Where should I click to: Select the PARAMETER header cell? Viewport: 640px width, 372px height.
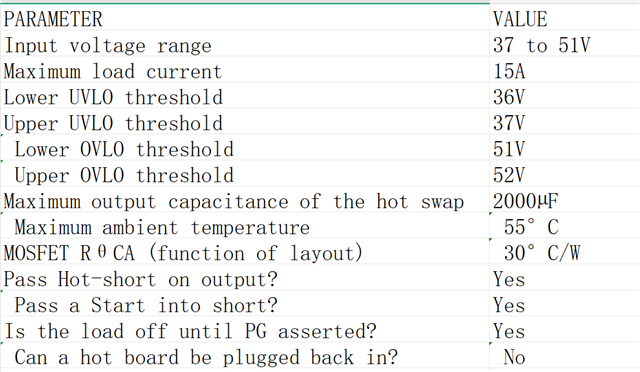245,18
